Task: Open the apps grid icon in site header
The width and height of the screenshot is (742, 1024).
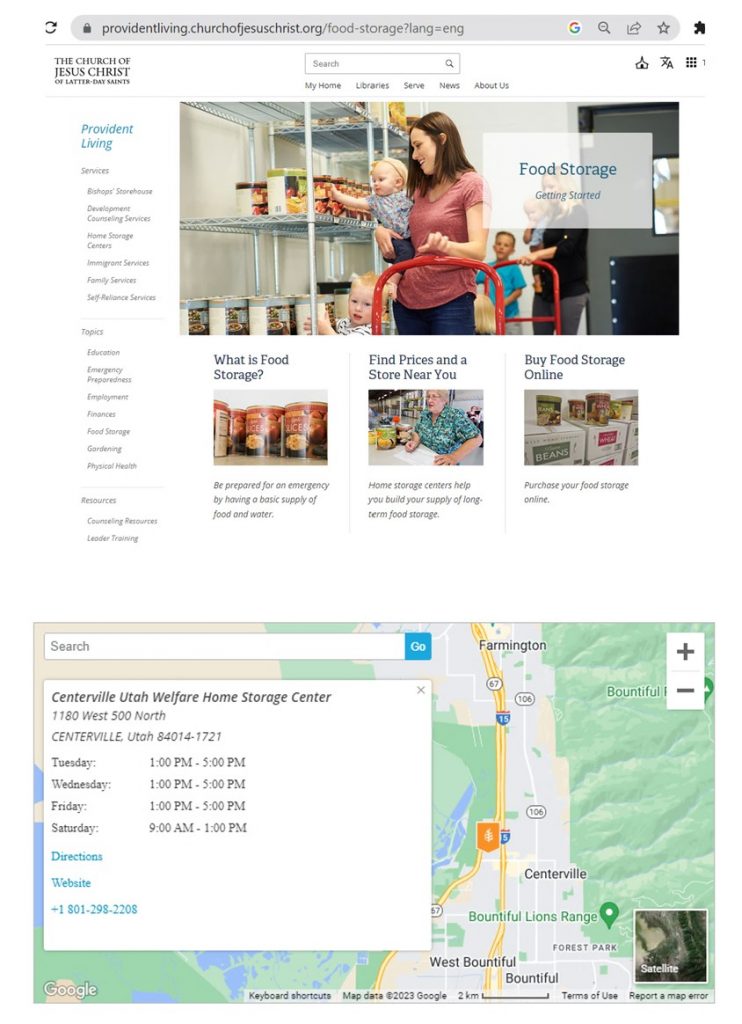Action: click(x=691, y=63)
